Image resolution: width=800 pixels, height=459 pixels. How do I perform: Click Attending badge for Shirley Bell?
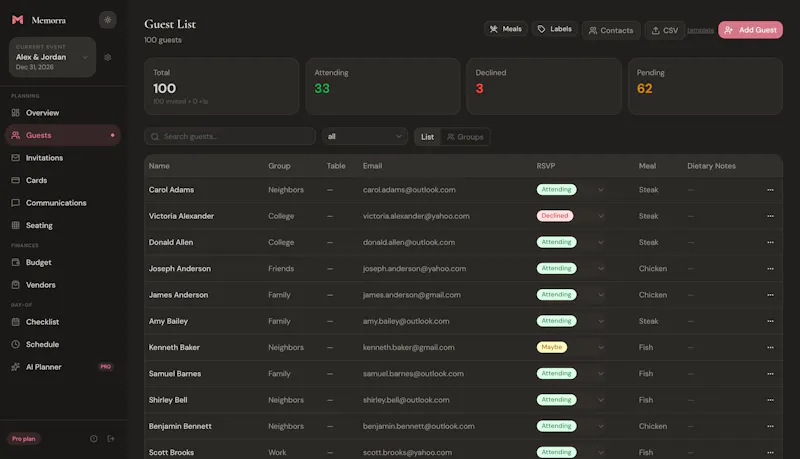click(557, 400)
